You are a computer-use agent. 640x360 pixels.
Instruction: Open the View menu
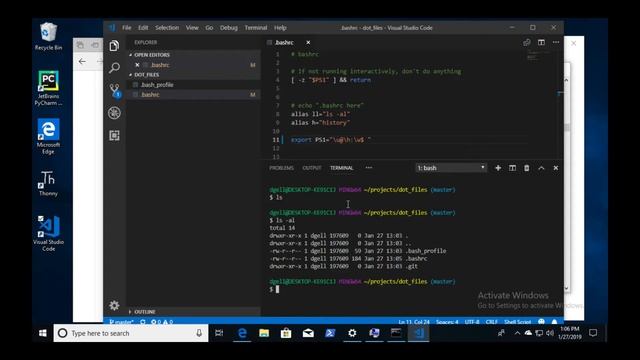click(x=192, y=28)
